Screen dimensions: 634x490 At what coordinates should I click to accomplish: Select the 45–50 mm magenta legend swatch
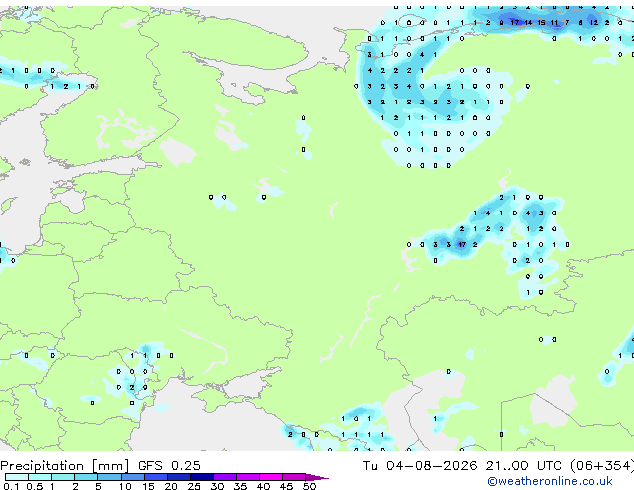click(x=294, y=477)
